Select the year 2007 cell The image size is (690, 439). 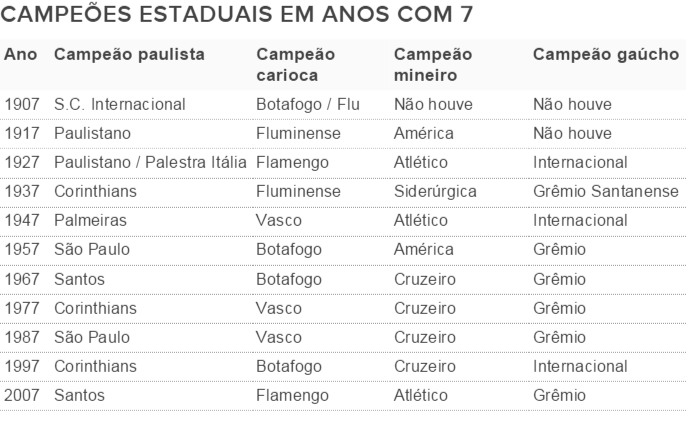pyautogui.click(x=24, y=395)
